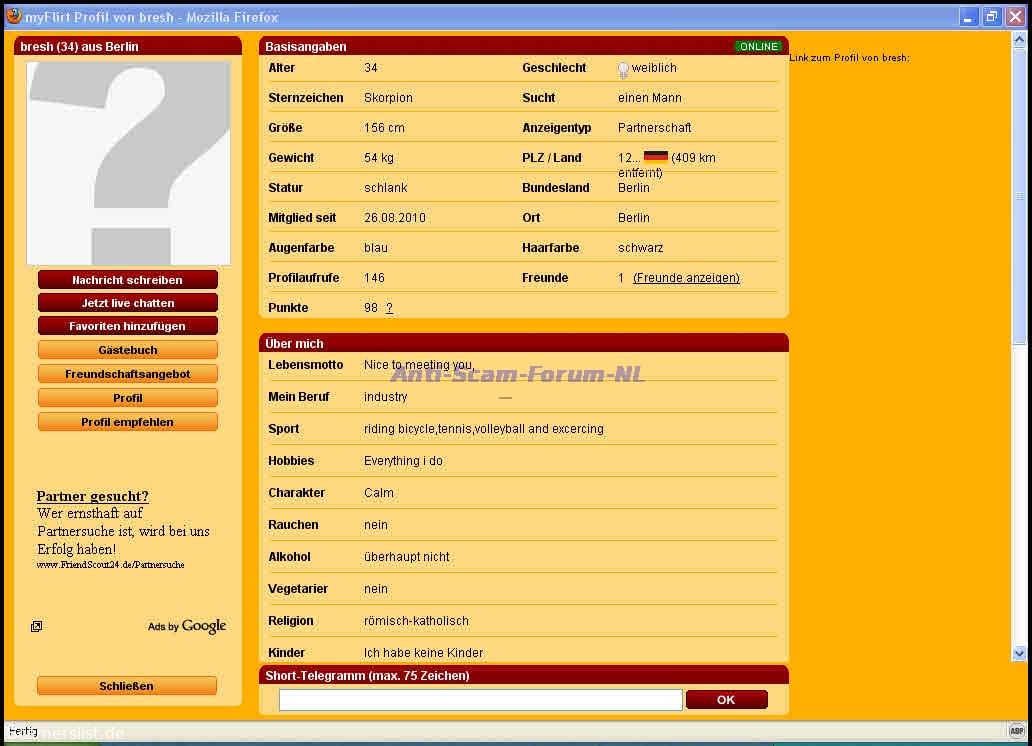
Task: Click the small ad info icon beside Ads by Google
Action: (x=36, y=627)
